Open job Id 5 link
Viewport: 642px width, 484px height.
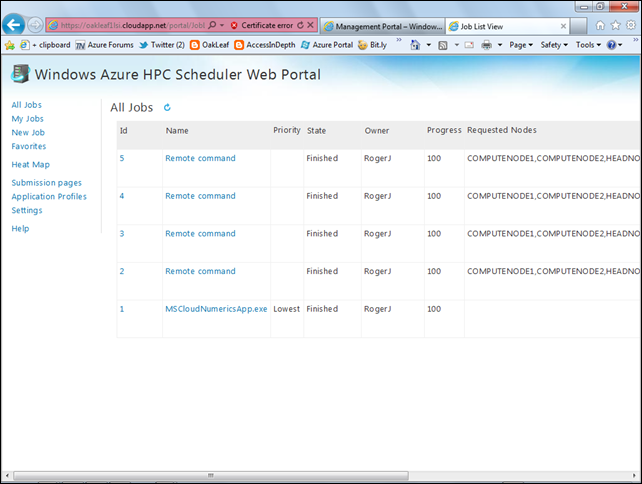[x=122, y=158]
